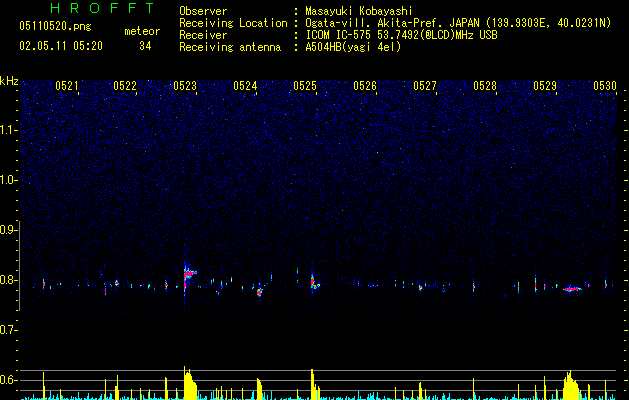Click the ICOM IC-575 receiver text
Image resolution: width=629 pixels, height=400 pixels.
pyautogui.click(x=401, y=35)
